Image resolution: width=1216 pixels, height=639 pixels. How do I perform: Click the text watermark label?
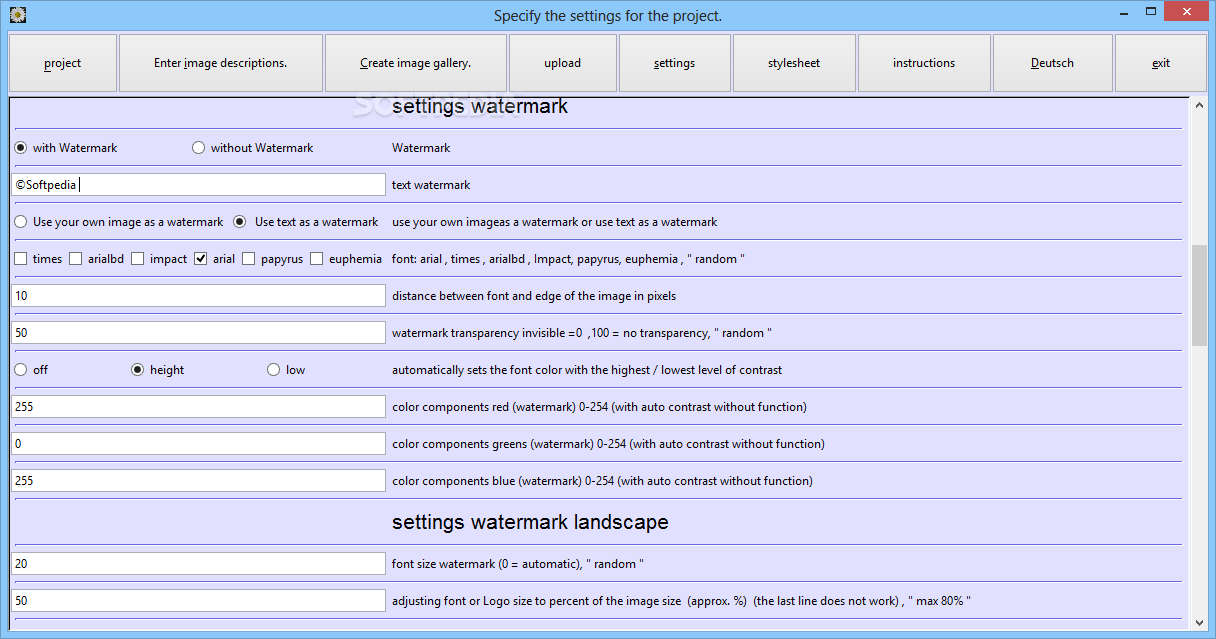coord(431,185)
